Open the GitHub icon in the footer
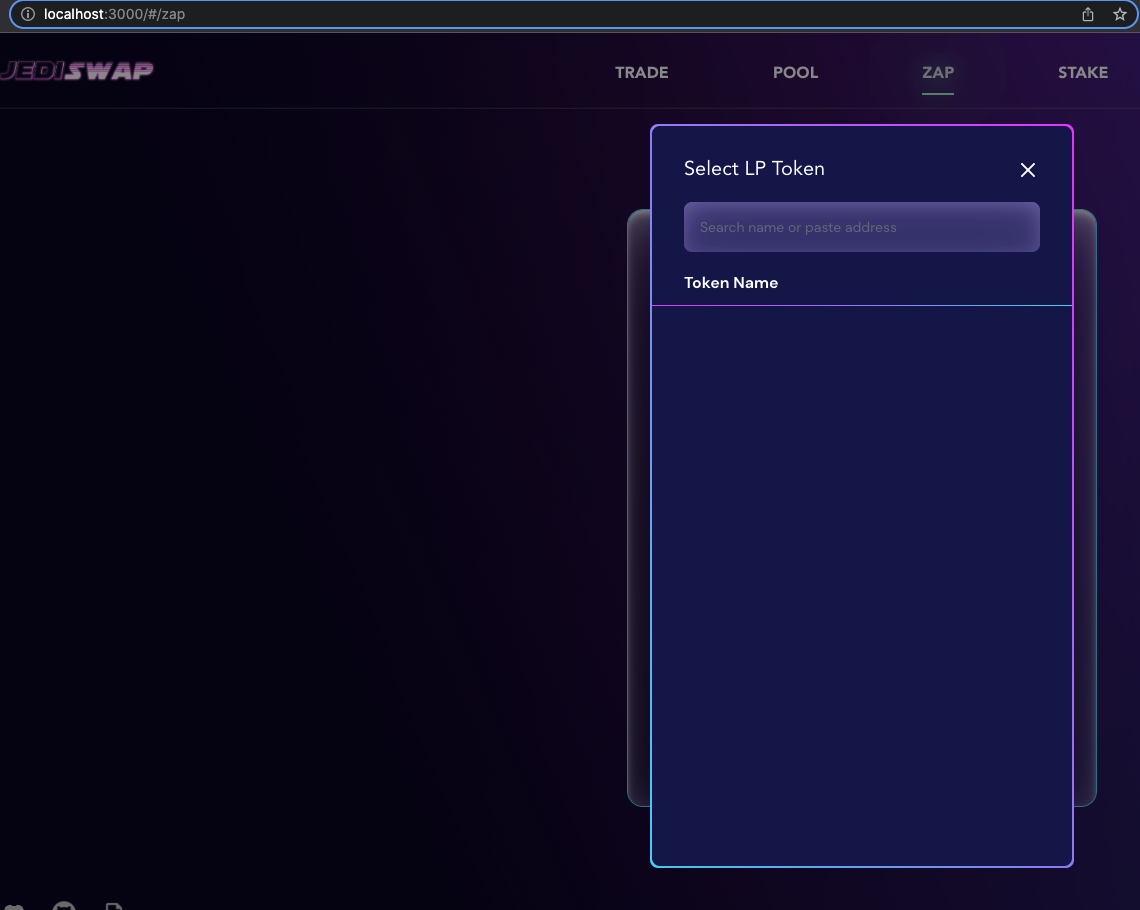 63,906
